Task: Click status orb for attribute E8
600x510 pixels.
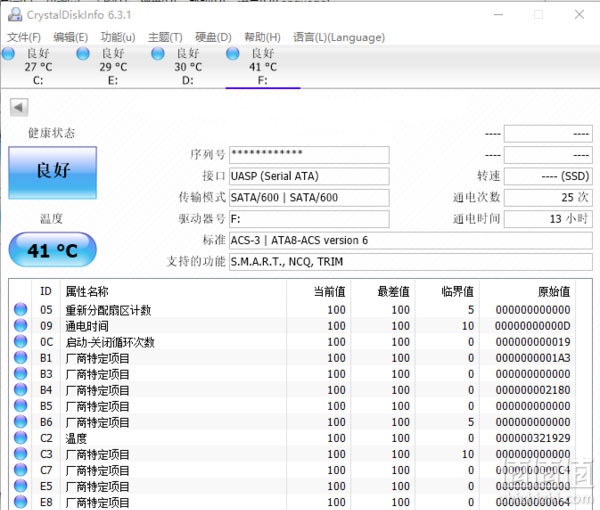Action: 20,502
